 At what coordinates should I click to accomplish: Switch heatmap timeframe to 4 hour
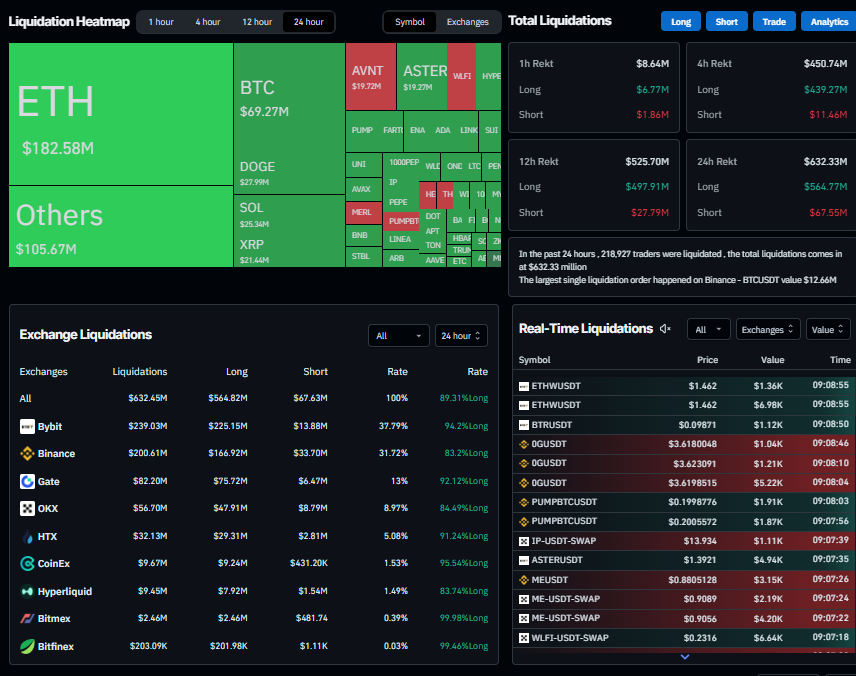pos(208,20)
